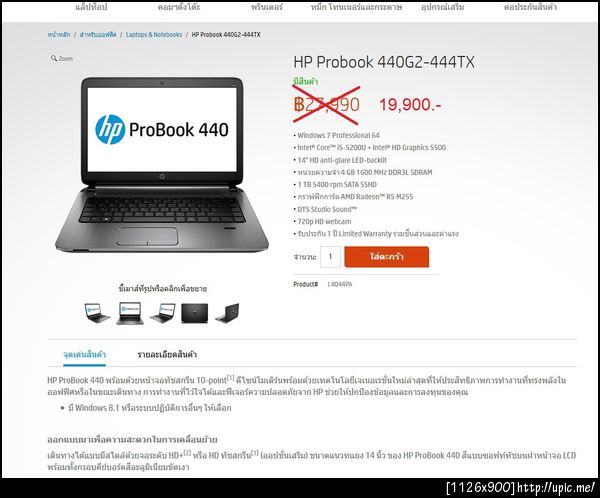This screenshot has height=498, width=600.
Task: Open the พรินเตอร์ navigation menu
Action: tap(267, 7)
